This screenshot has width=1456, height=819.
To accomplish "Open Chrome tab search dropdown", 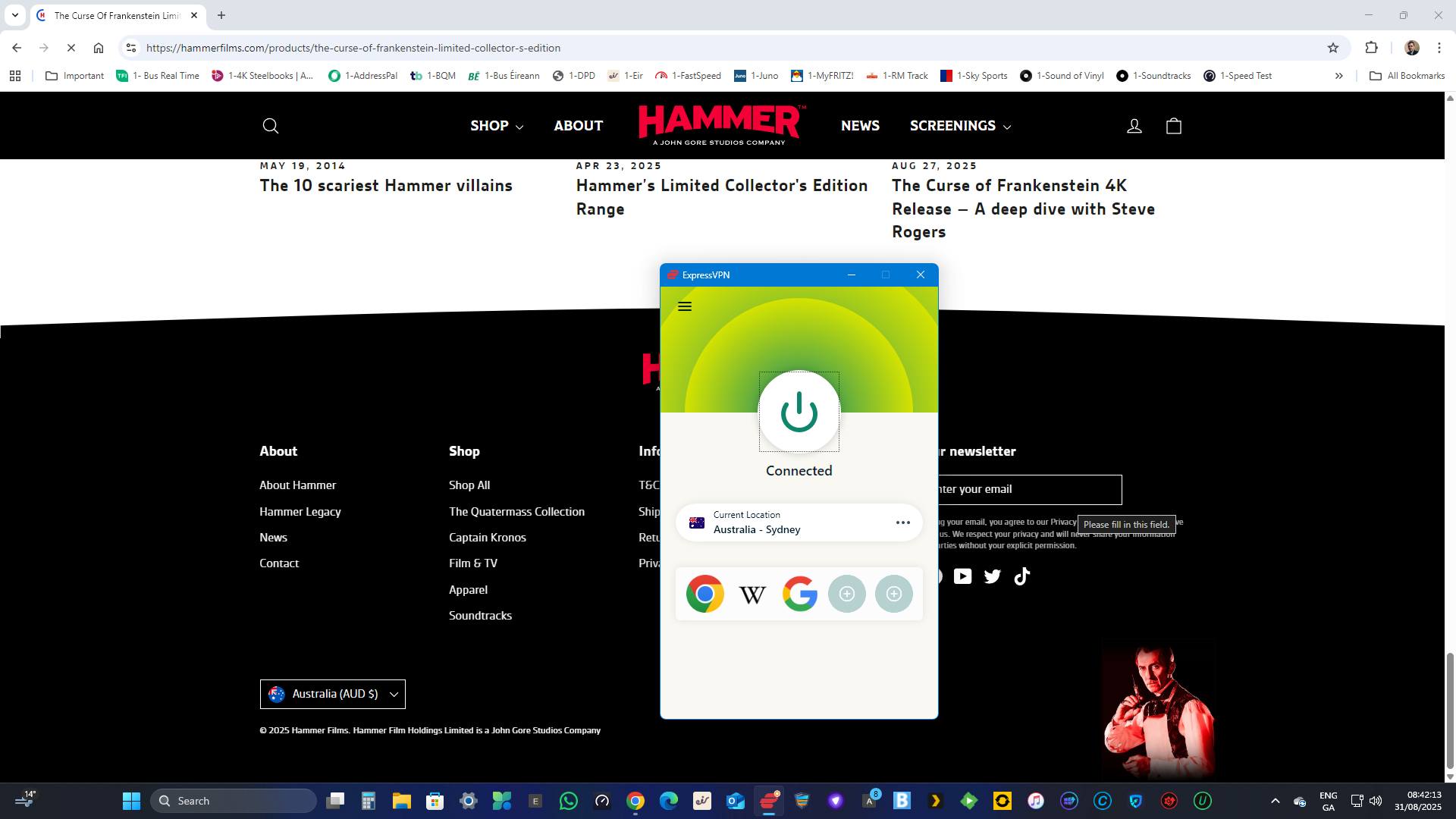I will (14, 15).
